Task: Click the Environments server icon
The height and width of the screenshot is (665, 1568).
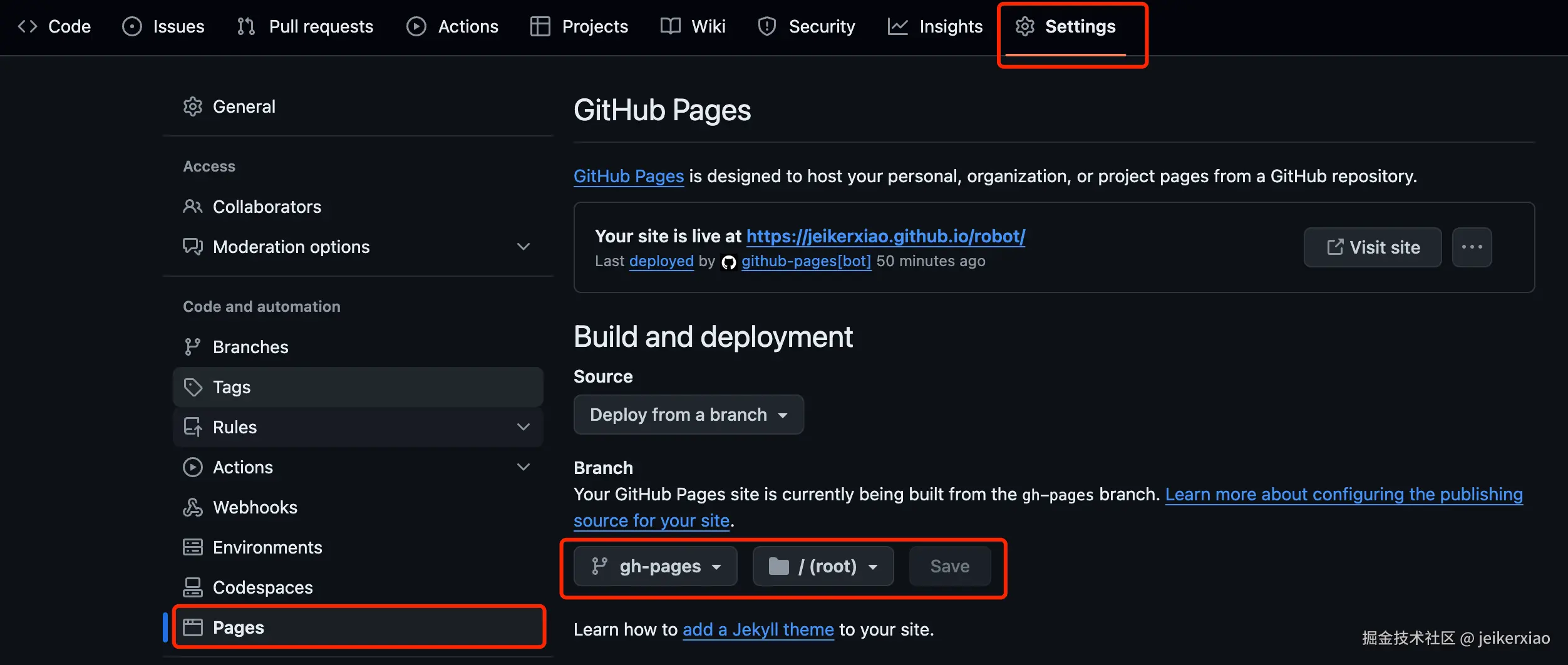Action: 193,547
